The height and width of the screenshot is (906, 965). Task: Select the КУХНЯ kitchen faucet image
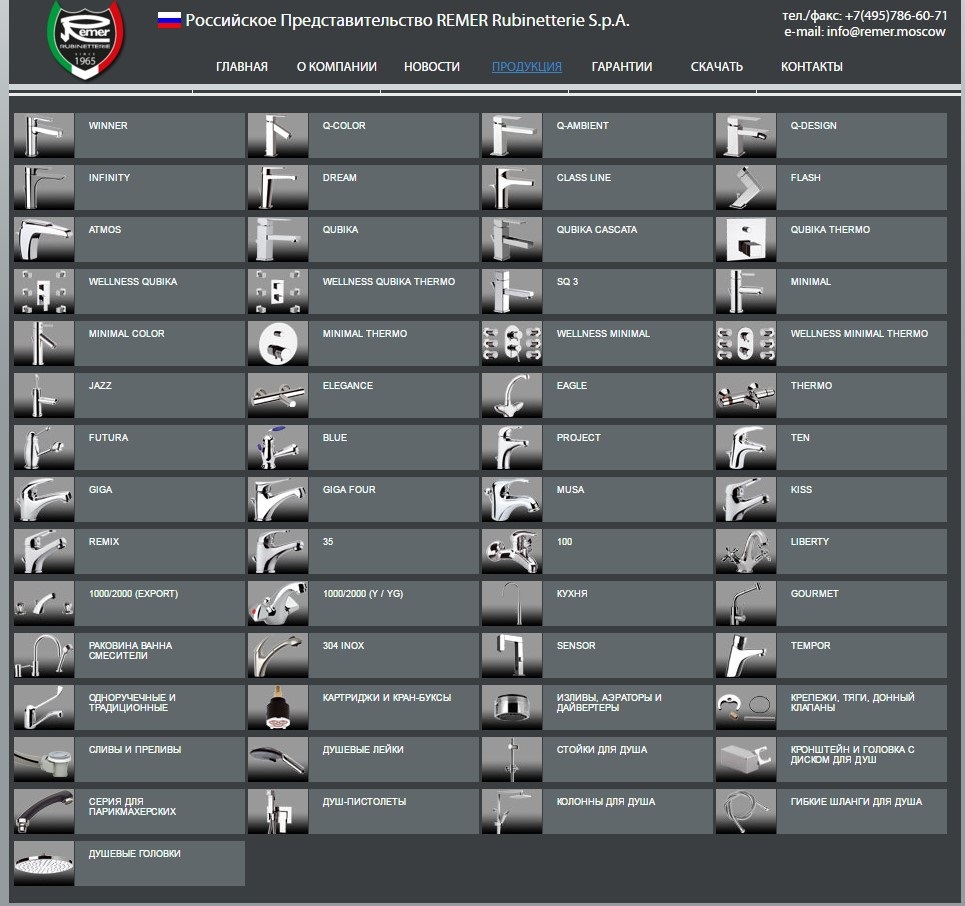coord(512,603)
